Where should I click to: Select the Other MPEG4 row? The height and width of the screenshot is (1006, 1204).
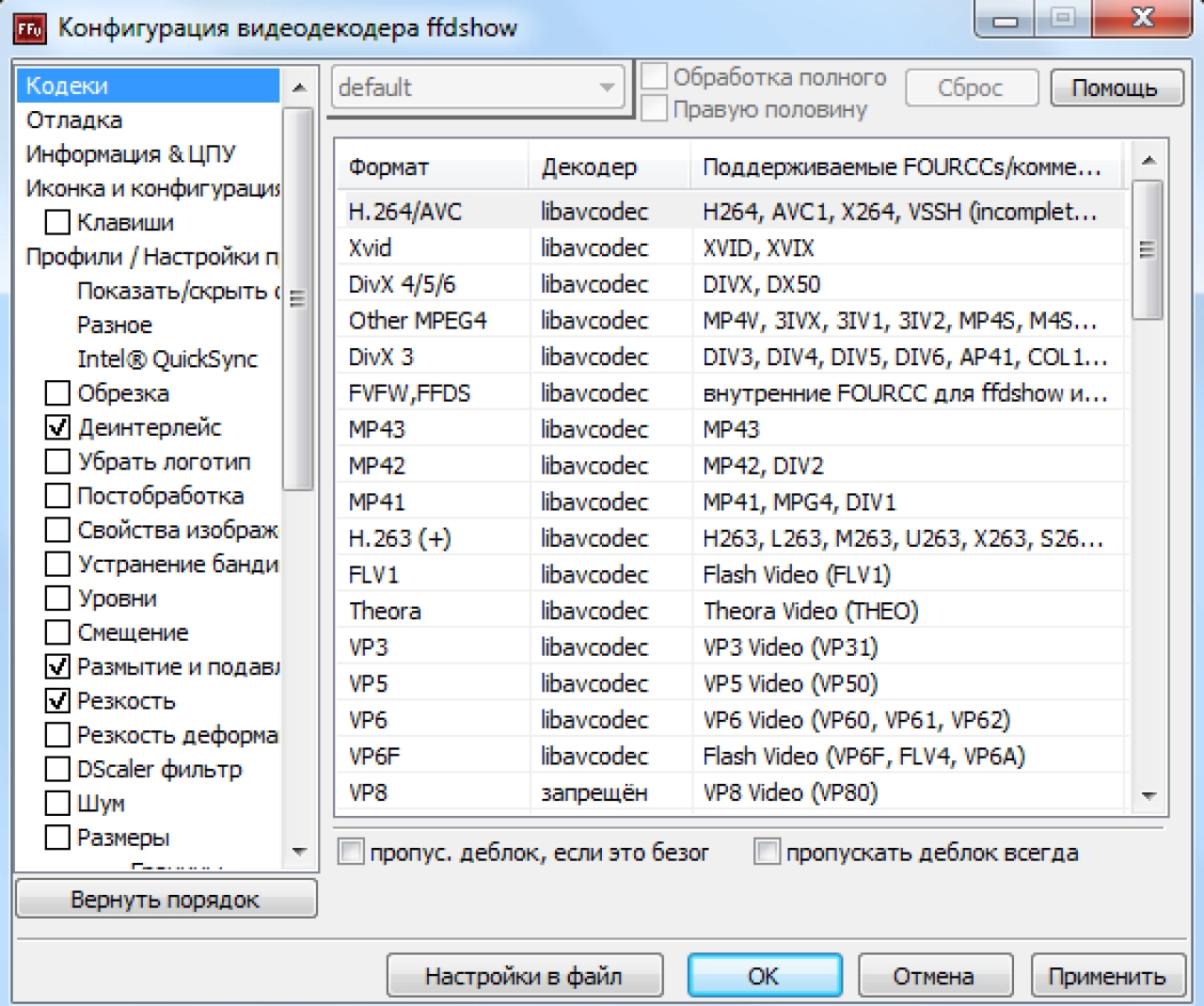point(731,320)
